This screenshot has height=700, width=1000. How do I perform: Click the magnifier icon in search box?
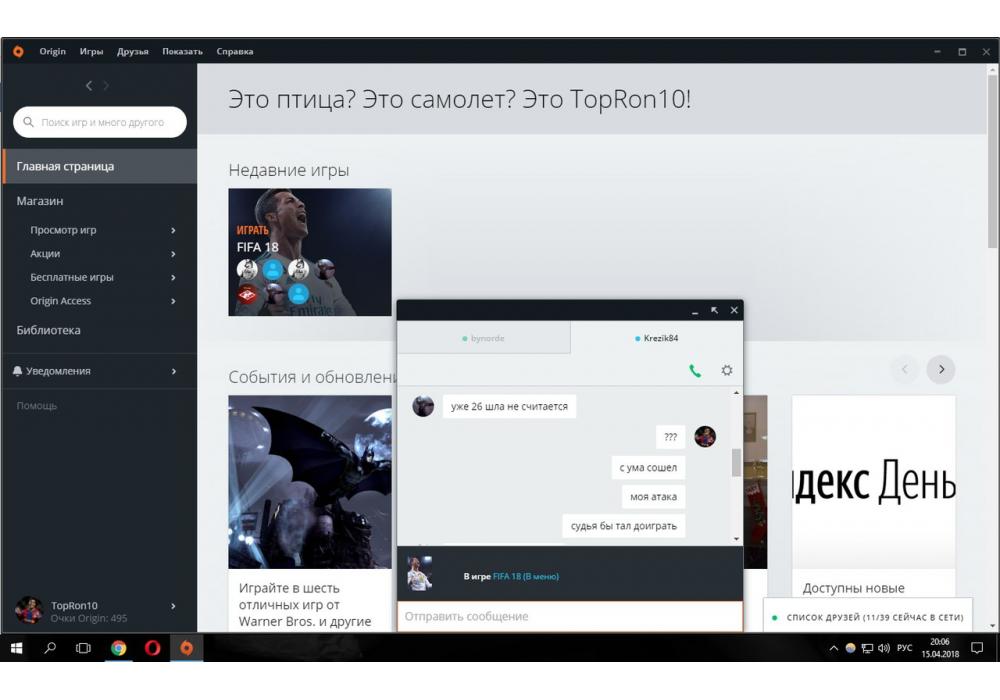[x=28, y=122]
